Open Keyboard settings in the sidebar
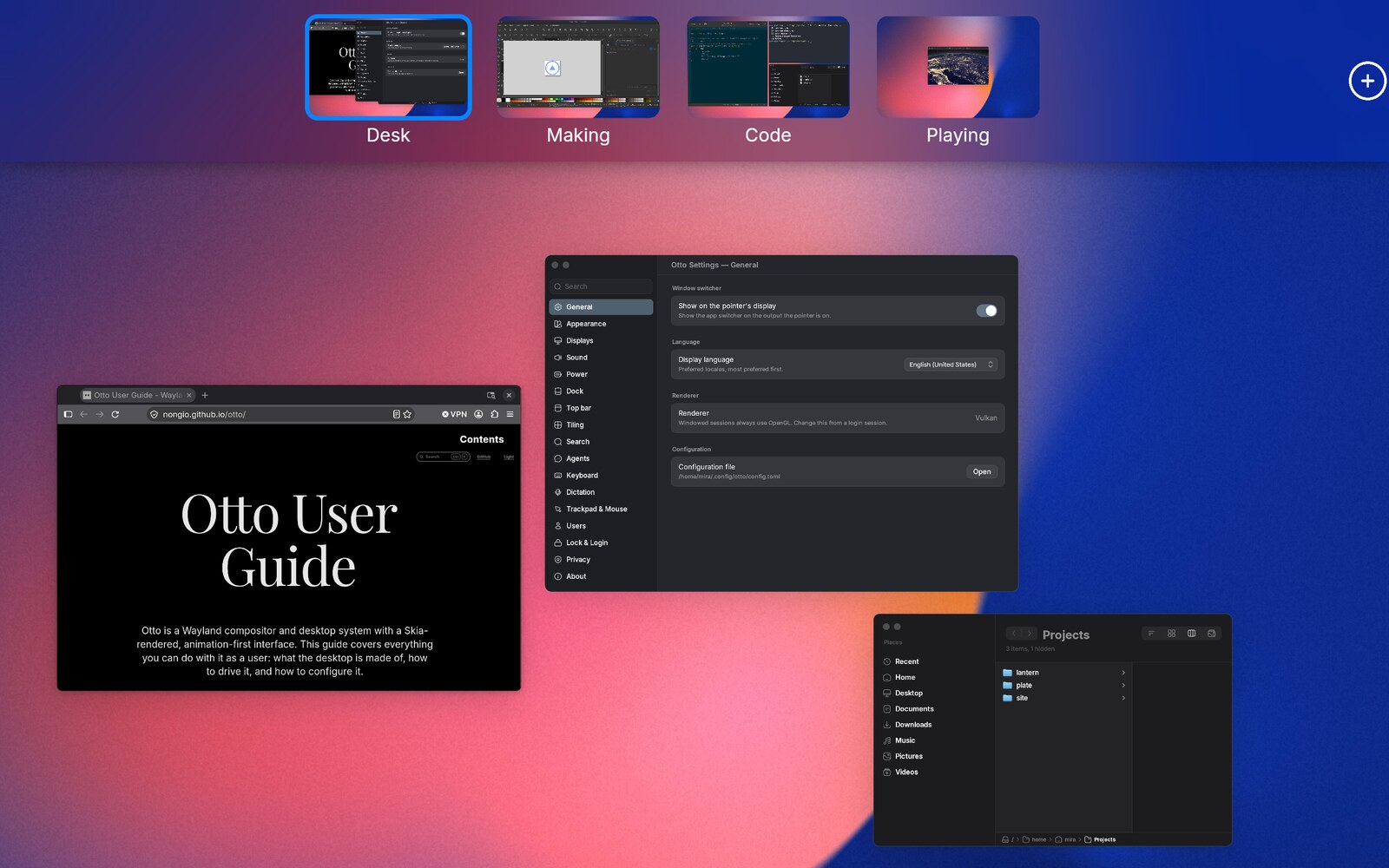This screenshot has height=868, width=1389. tap(601, 476)
